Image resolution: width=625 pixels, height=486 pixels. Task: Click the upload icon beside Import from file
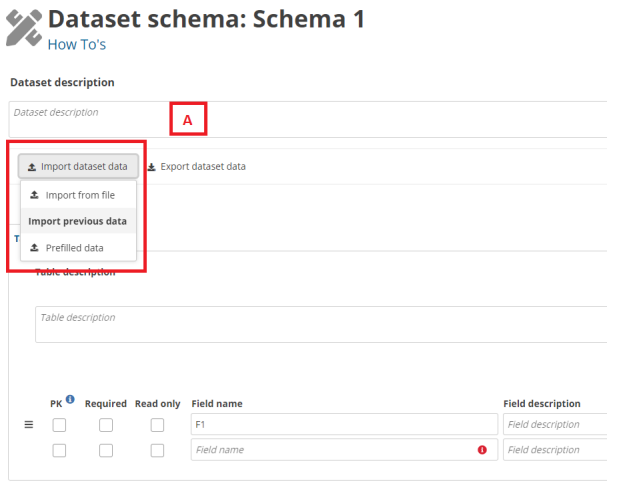click(35, 195)
